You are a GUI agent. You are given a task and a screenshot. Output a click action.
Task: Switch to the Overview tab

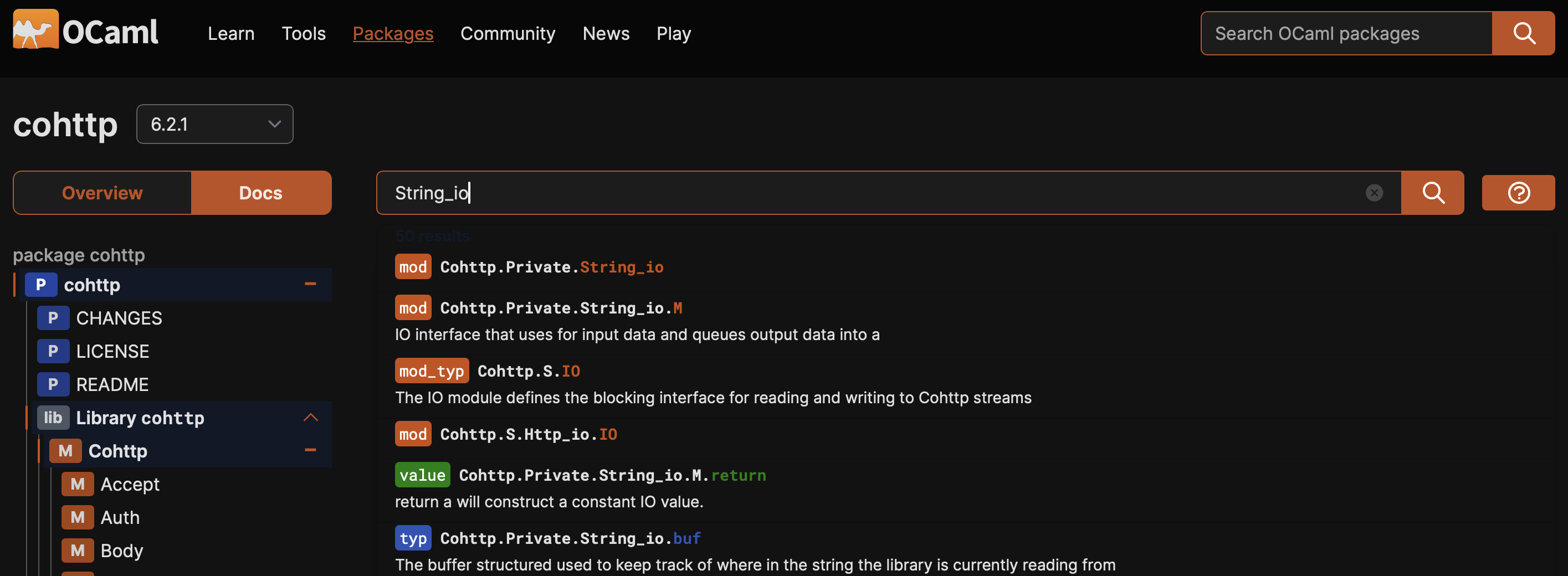(101, 193)
